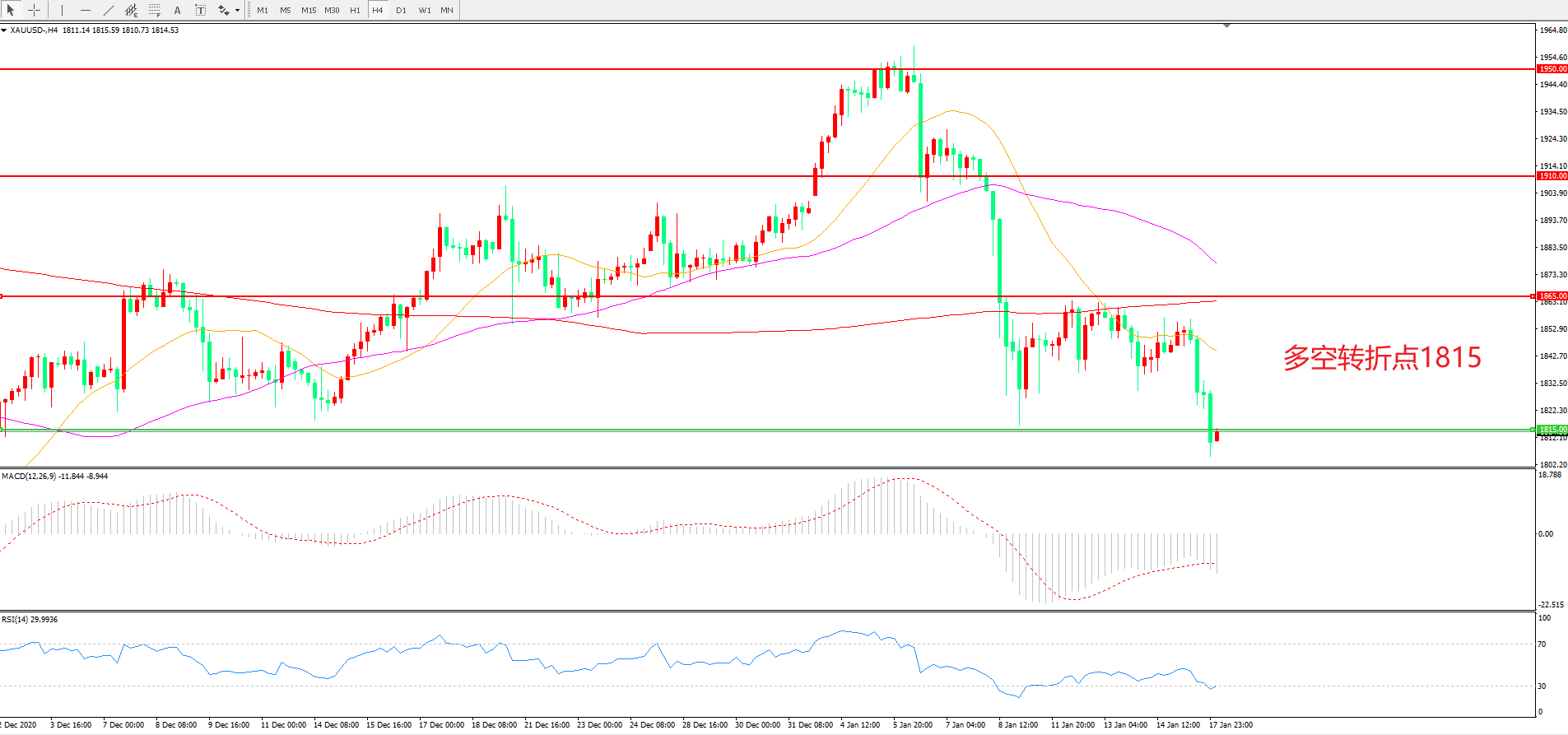Select the D1 daily timeframe
The image size is (1568, 735).
[x=401, y=10]
